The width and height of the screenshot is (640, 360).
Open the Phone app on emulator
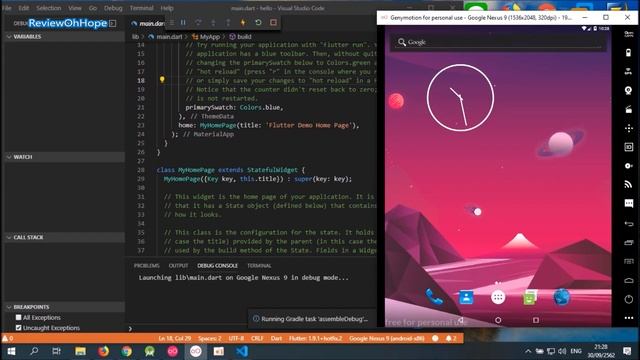pos(434,297)
